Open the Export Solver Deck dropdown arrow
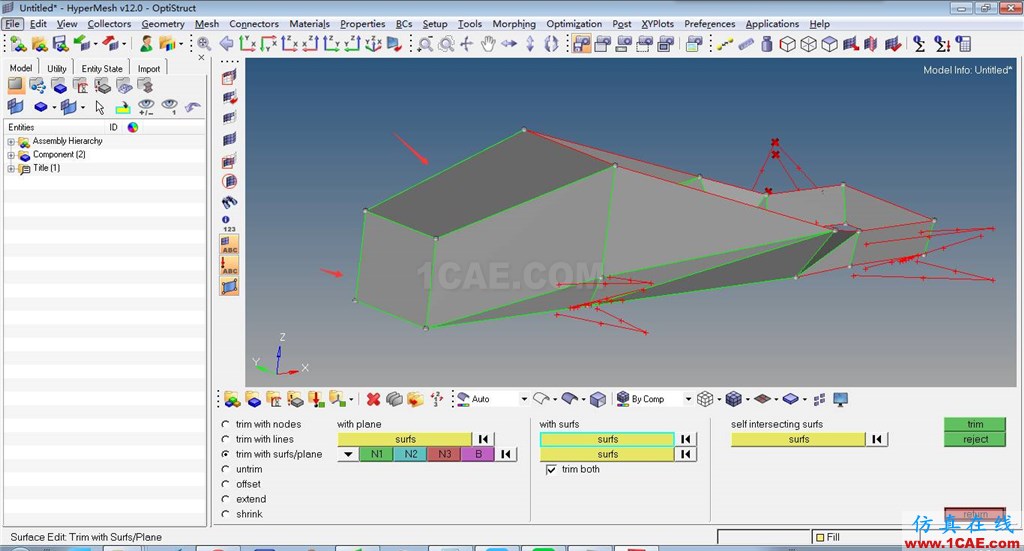1024x551 pixels. tap(123, 44)
